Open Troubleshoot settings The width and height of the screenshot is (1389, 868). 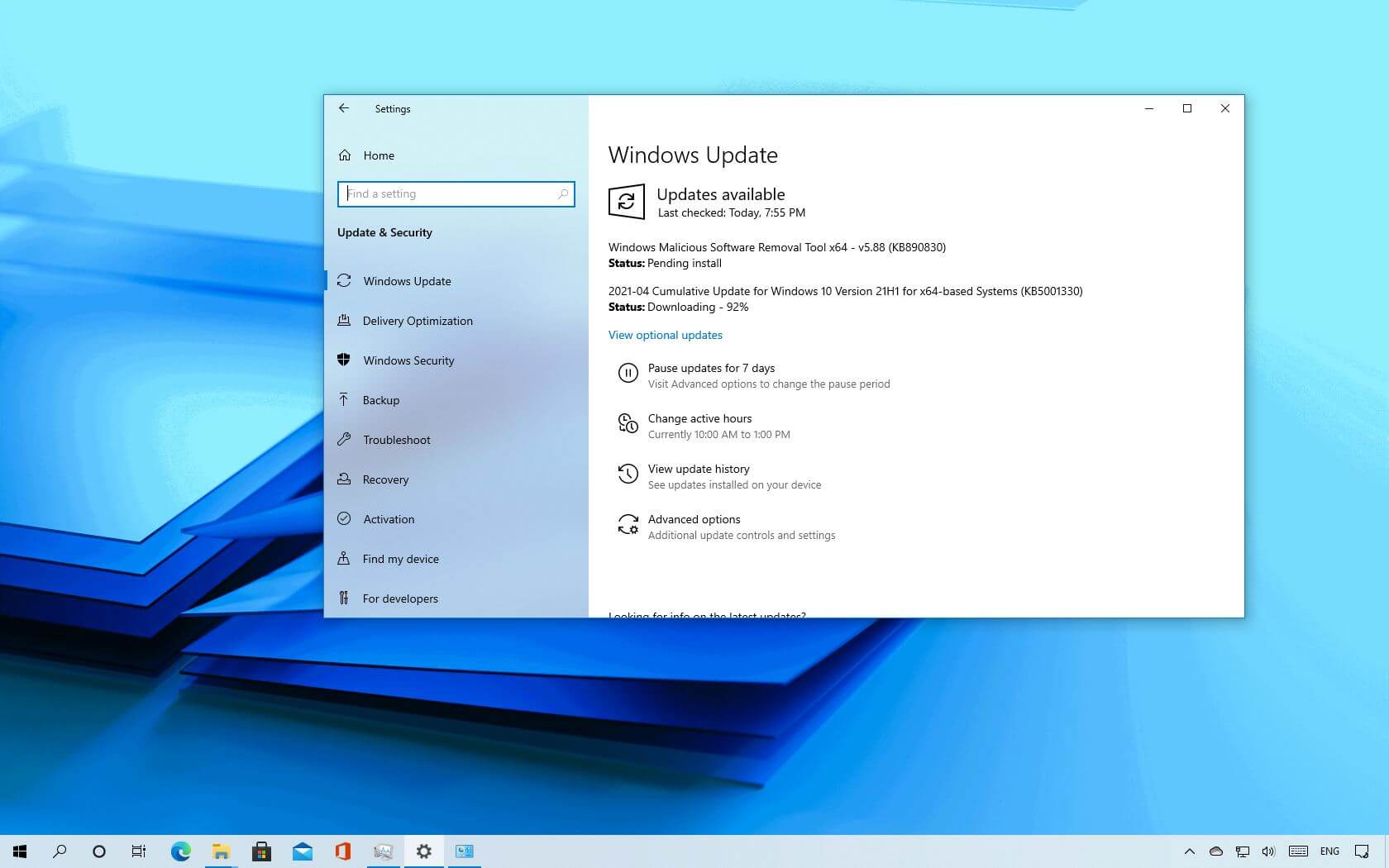coord(456,440)
